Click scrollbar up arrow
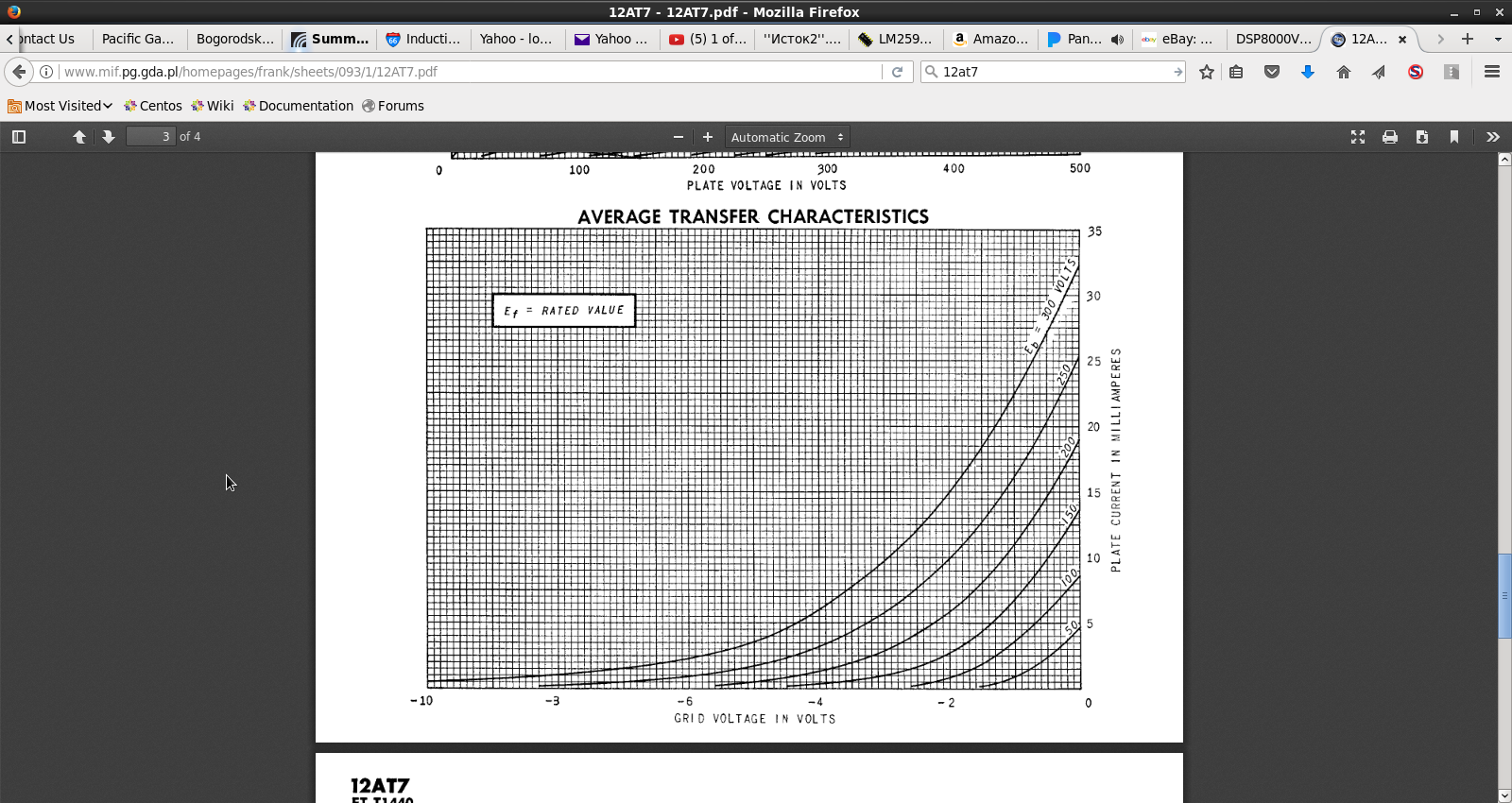This screenshot has height=803, width=1512. click(1504, 160)
